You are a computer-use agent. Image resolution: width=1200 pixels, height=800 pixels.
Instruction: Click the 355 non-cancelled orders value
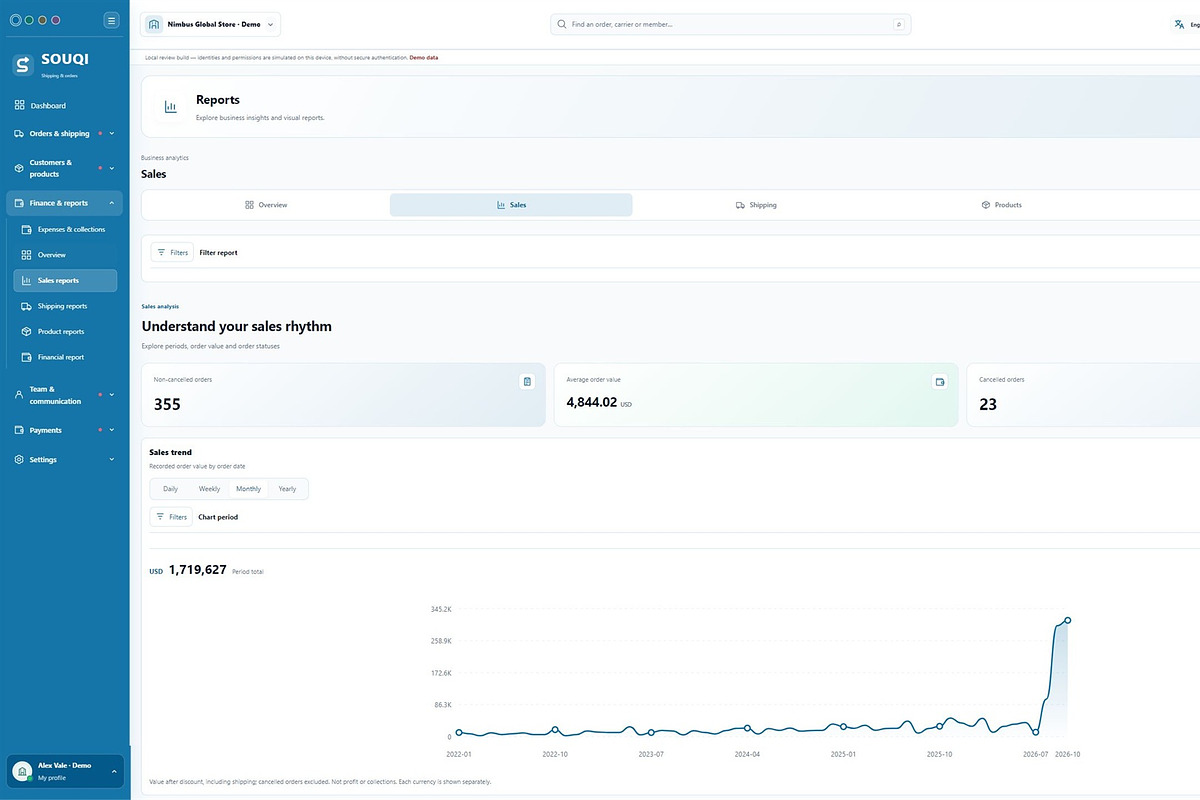click(x=167, y=404)
